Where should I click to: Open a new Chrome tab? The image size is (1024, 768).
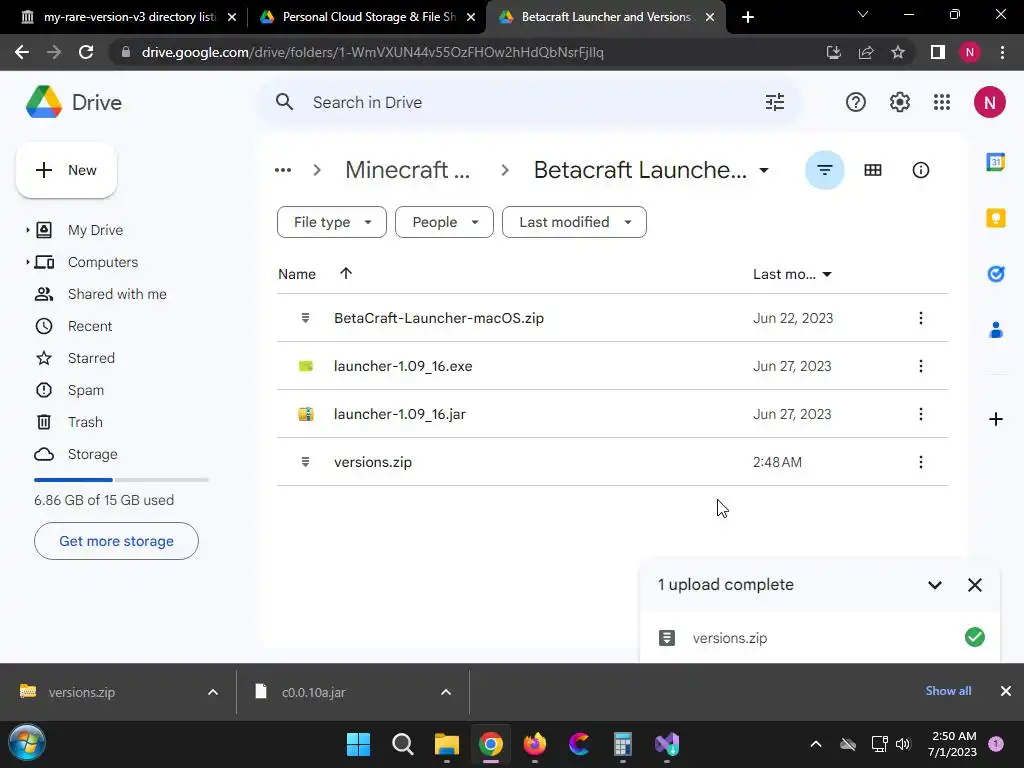tap(748, 17)
